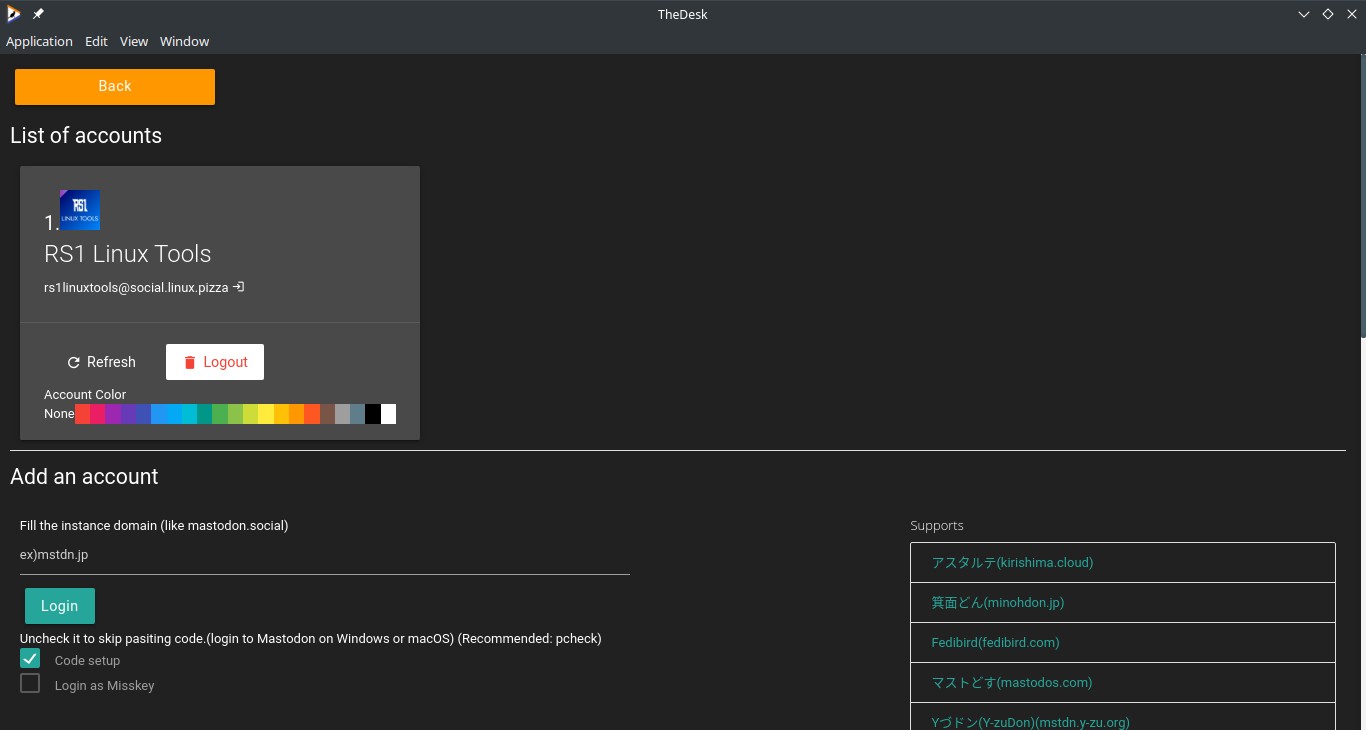Click the Add an account heading
This screenshot has height=730, width=1366.
[x=84, y=477]
